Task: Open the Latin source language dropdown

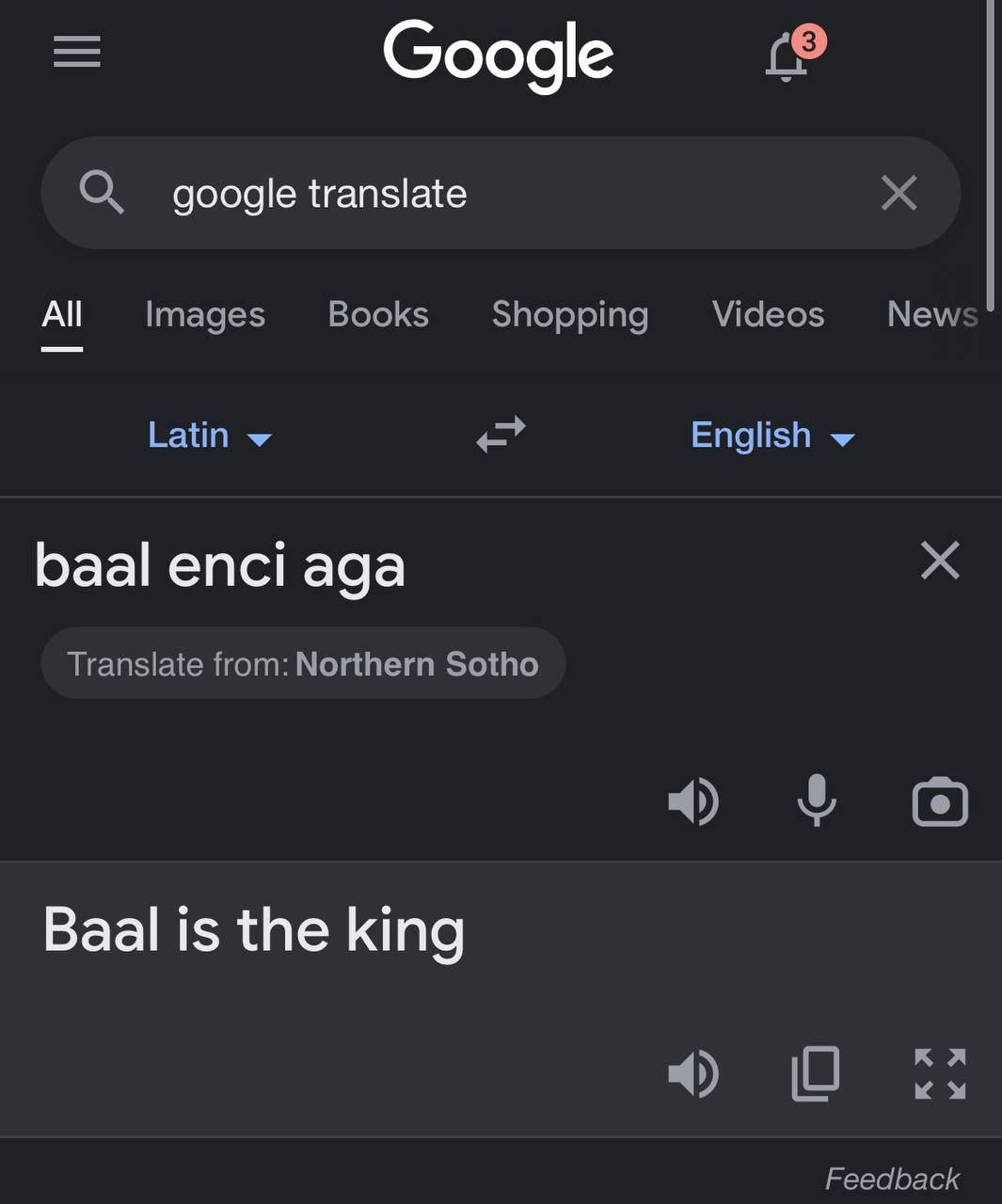Action: [x=209, y=436]
